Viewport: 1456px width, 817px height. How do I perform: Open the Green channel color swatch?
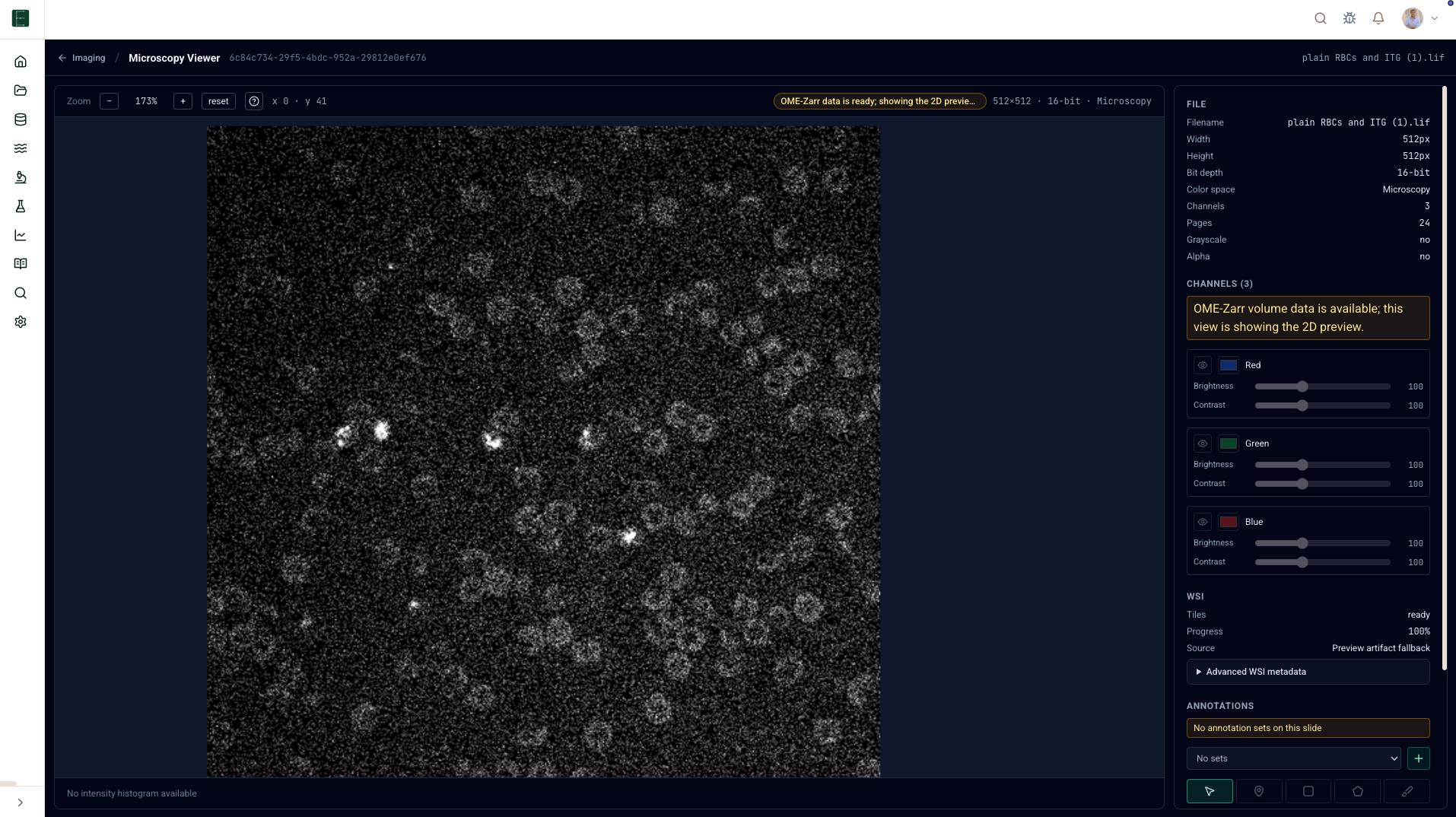(1229, 443)
